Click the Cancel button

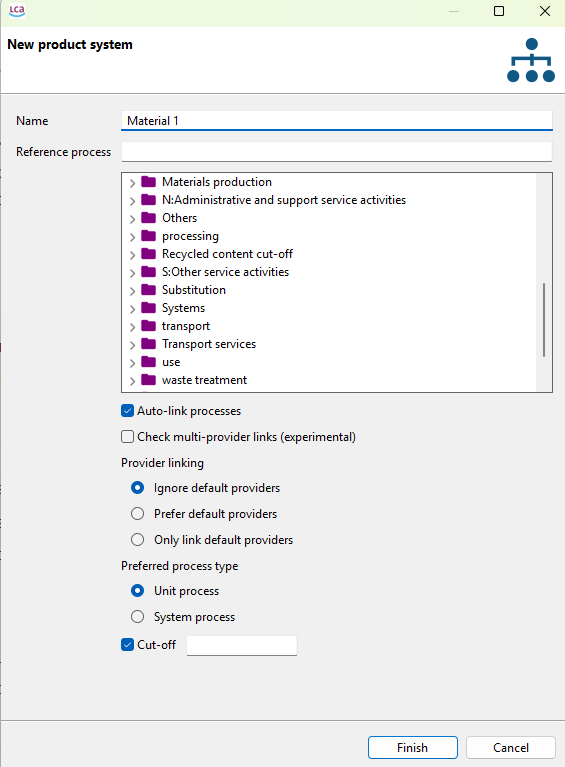click(x=511, y=747)
